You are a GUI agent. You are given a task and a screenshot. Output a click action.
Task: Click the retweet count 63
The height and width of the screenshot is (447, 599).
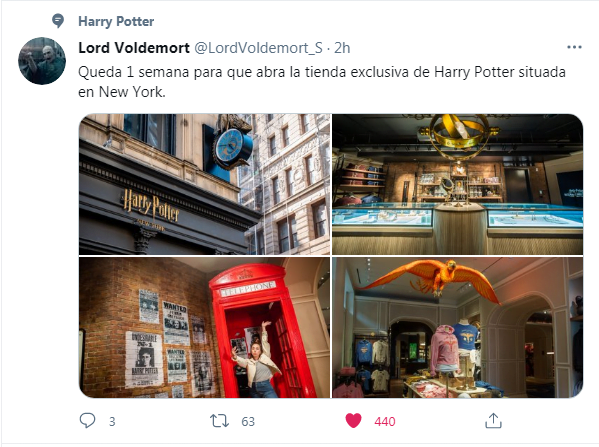click(248, 421)
